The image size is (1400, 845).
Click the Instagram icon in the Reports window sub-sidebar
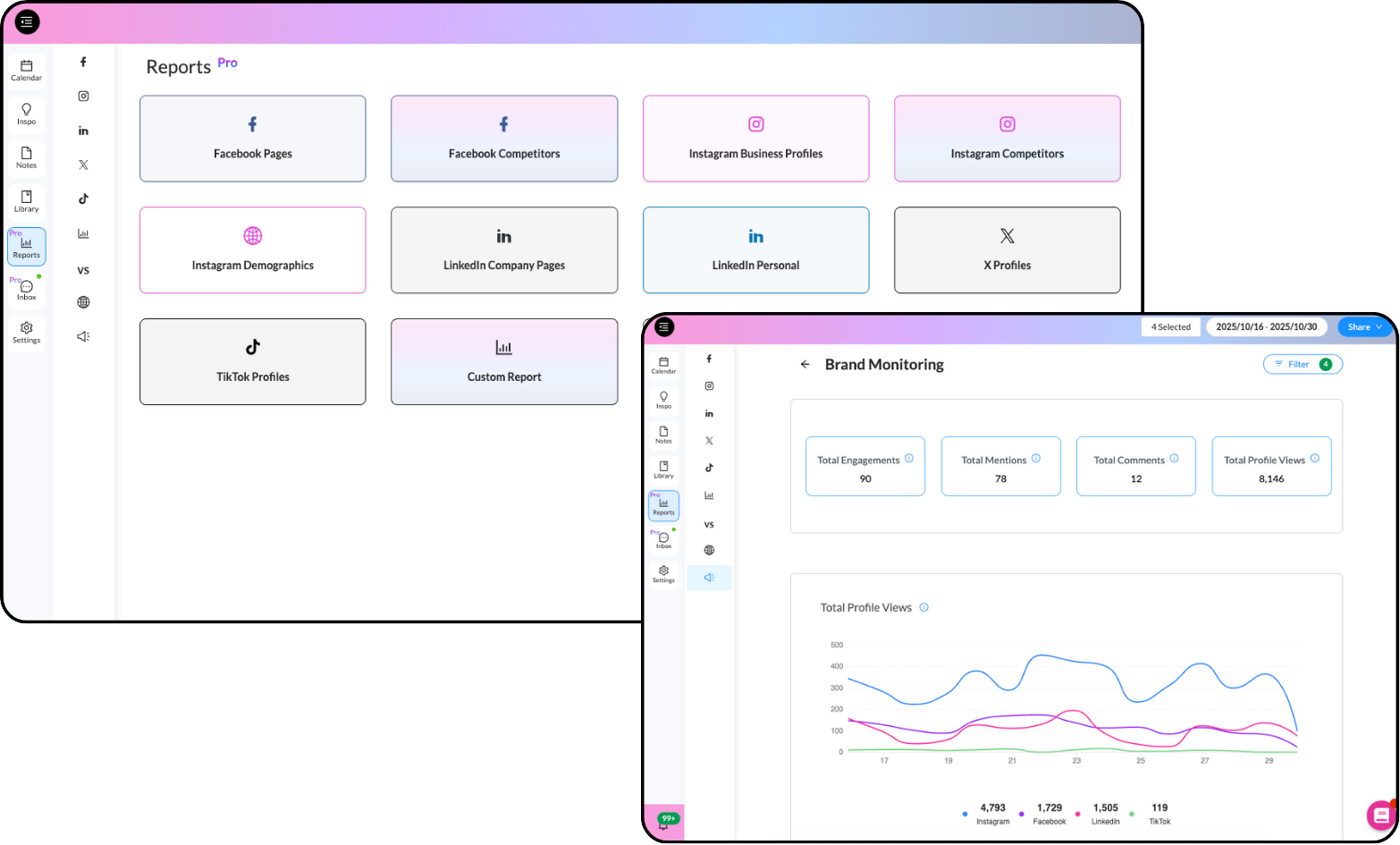coord(83,96)
